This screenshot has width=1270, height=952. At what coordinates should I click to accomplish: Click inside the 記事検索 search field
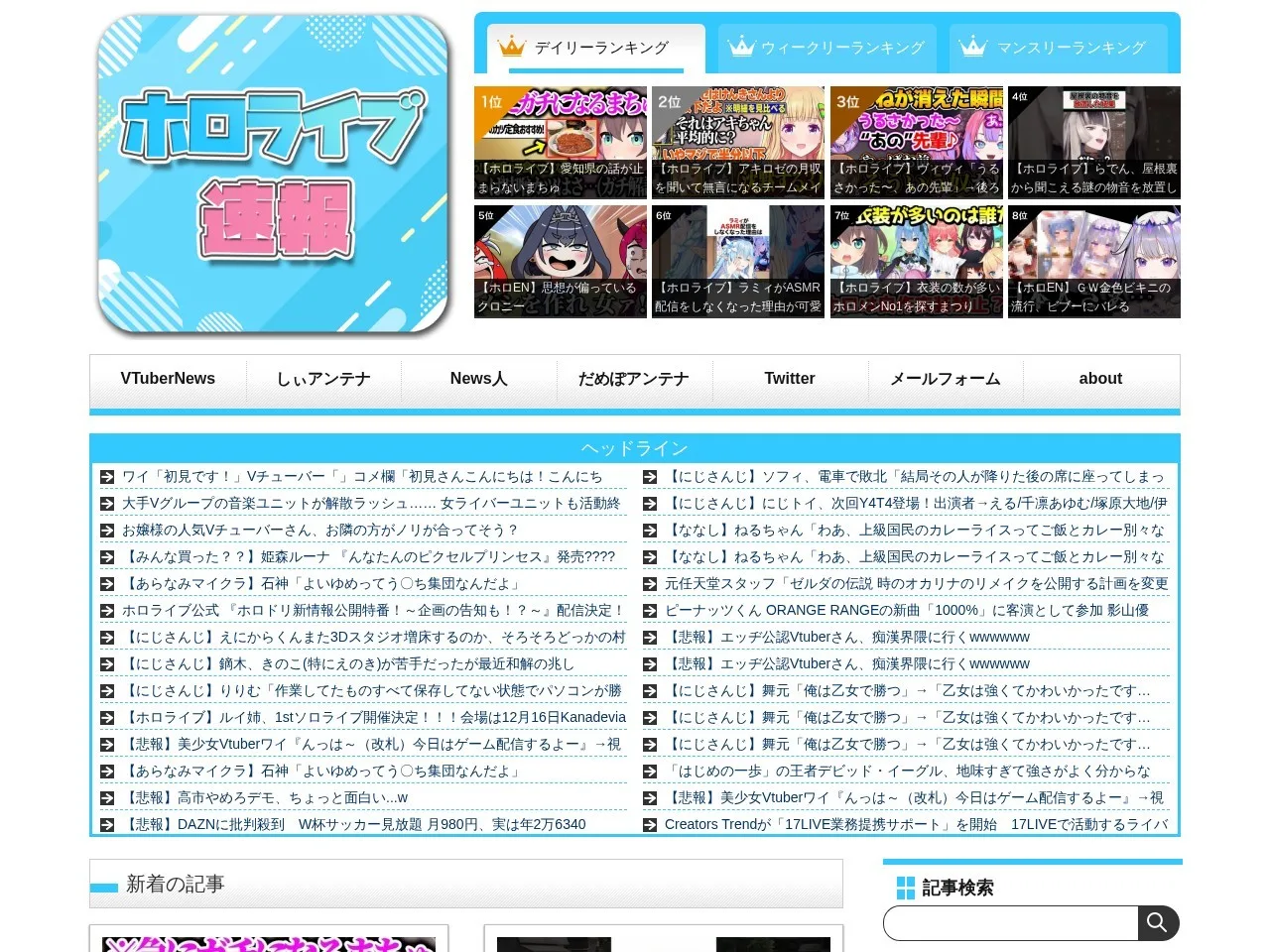[1010, 923]
